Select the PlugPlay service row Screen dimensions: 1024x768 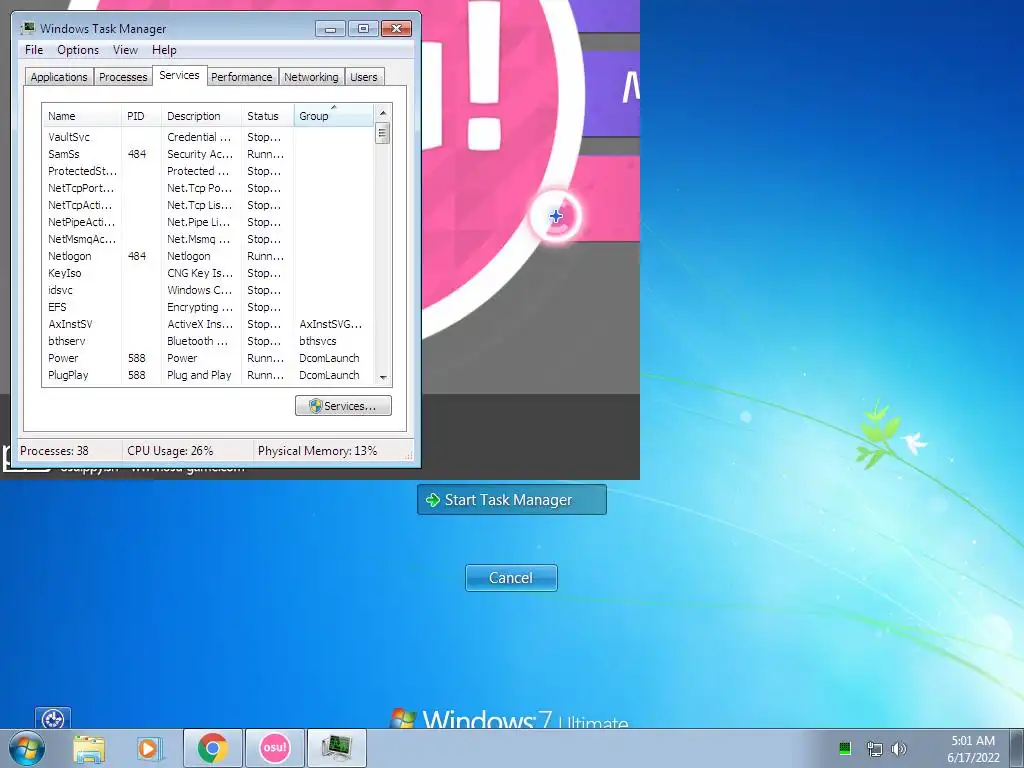pos(208,375)
